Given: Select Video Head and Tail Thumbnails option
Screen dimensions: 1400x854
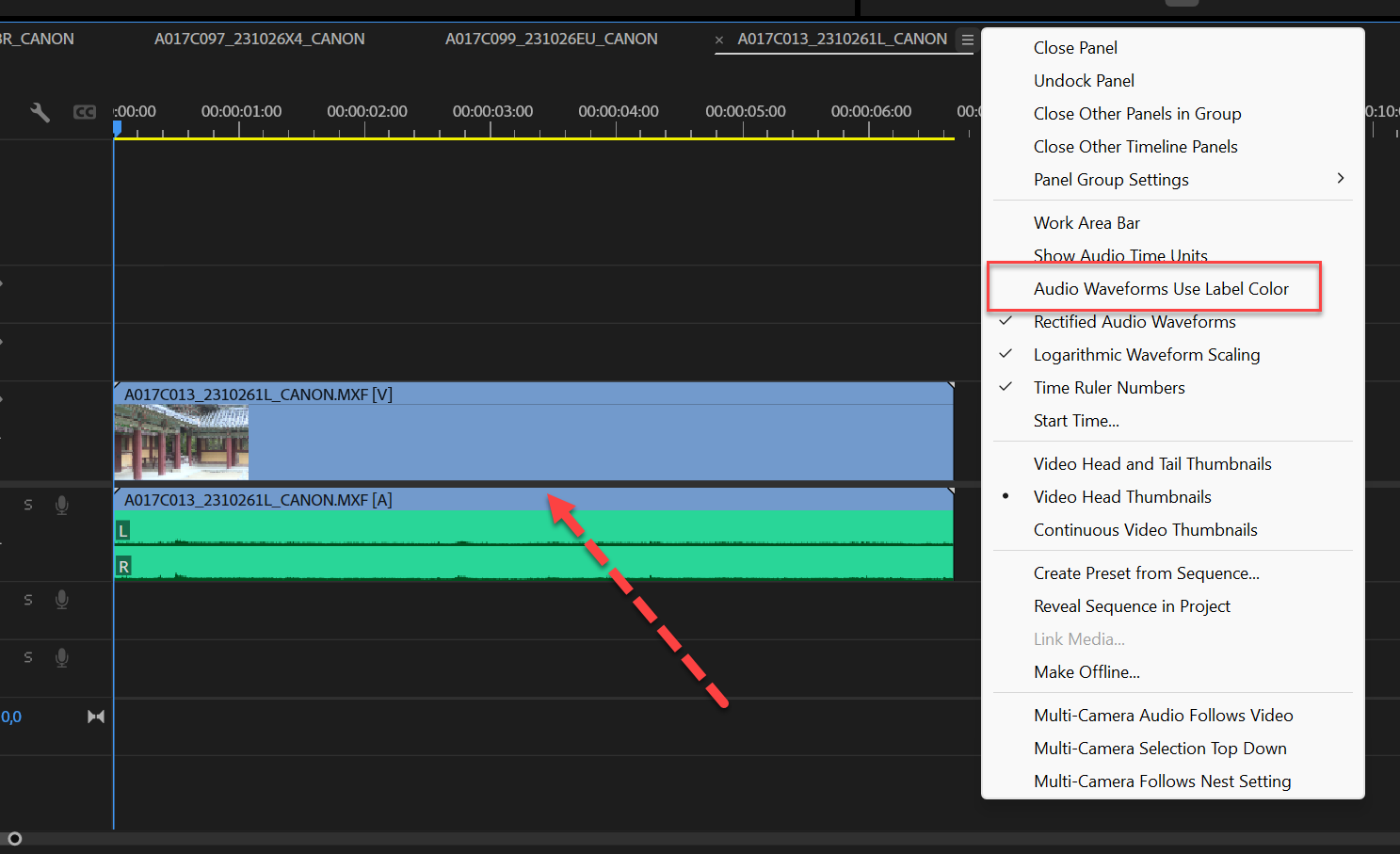Looking at the screenshot, I should tap(1152, 463).
